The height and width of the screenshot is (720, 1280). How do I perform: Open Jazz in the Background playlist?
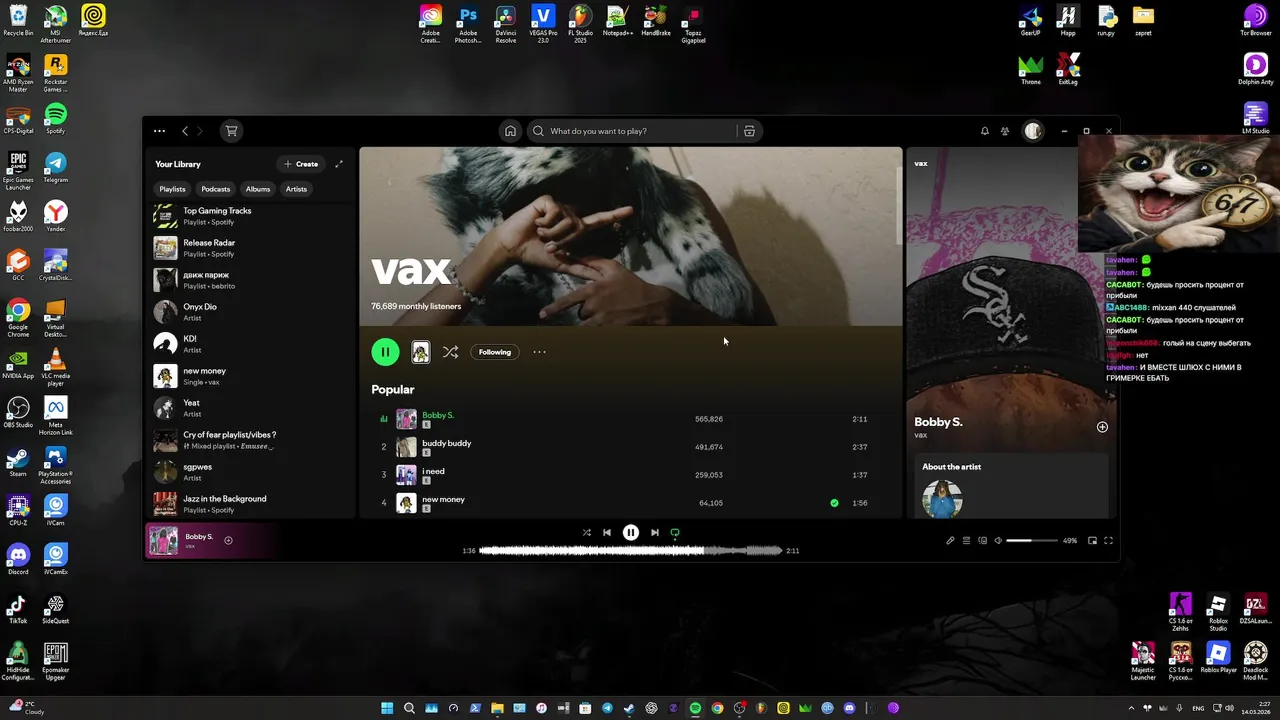tap(250, 504)
